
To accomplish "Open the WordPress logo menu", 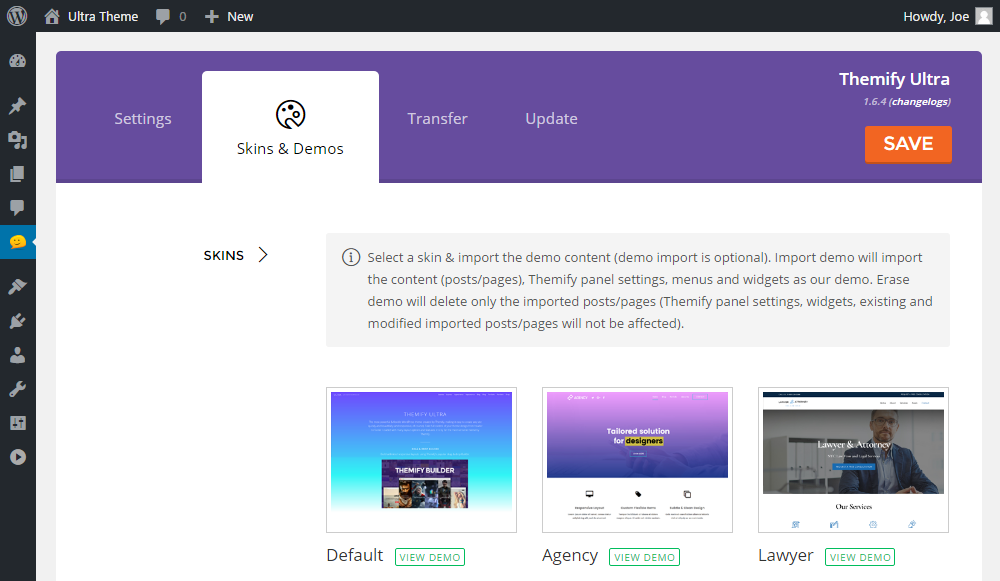I will pyautogui.click(x=17, y=16).
